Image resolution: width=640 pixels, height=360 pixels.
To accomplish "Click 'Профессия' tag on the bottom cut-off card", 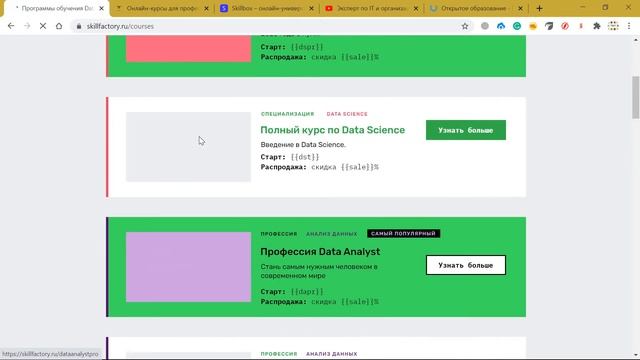I will [x=279, y=354].
